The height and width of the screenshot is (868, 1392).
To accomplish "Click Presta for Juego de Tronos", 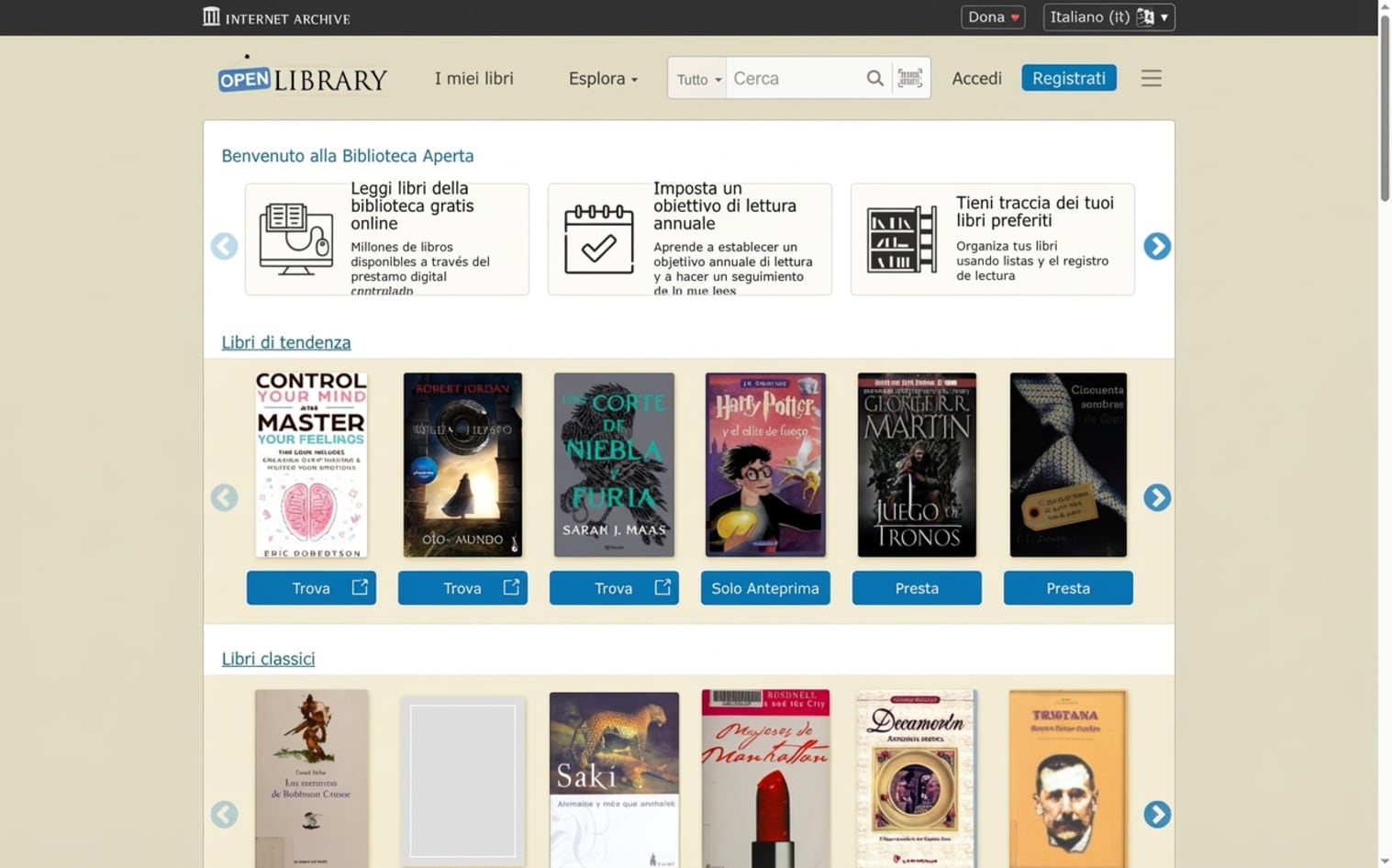I will click(x=916, y=587).
